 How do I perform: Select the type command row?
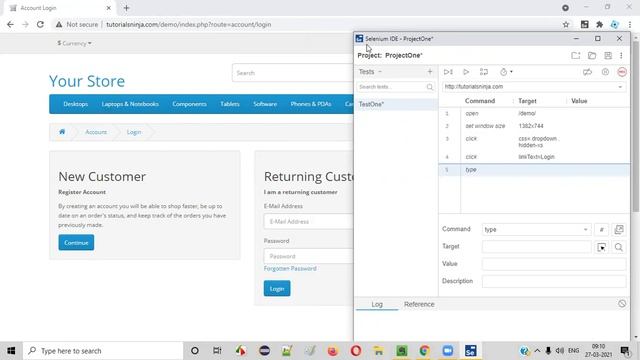point(534,170)
